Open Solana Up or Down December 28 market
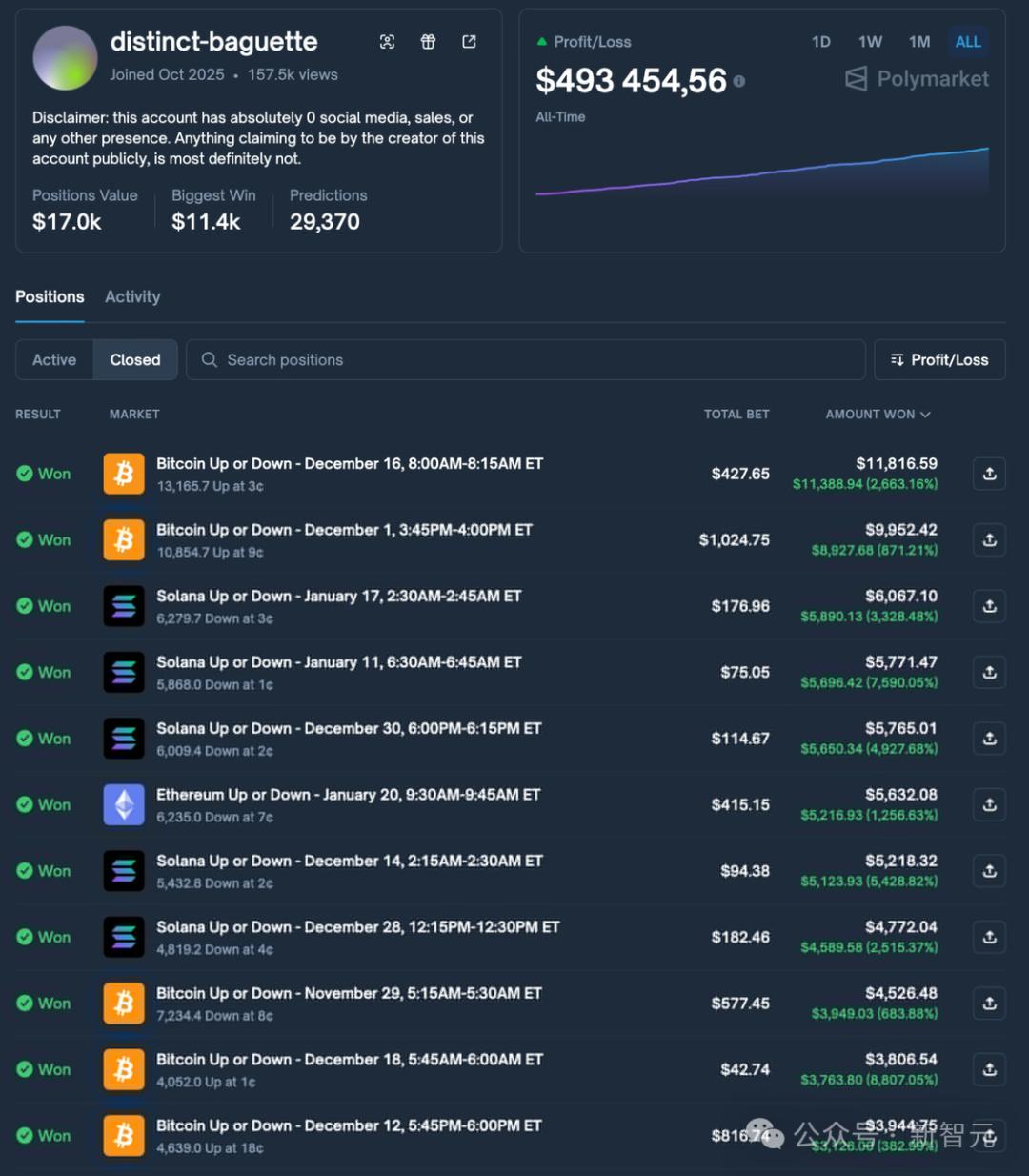Viewport: 1029px width, 1176px height. (x=358, y=927)
